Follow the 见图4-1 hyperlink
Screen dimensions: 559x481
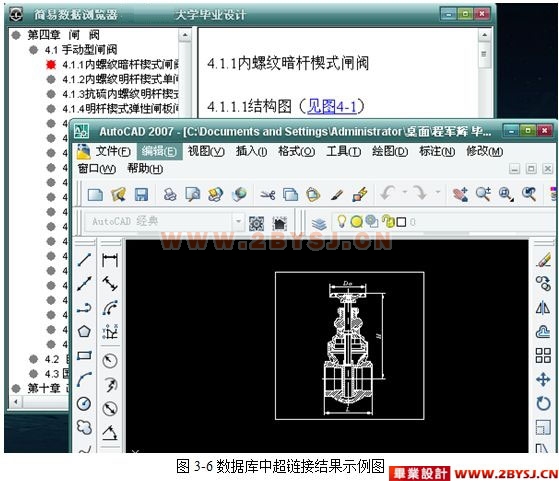[332, 106]
